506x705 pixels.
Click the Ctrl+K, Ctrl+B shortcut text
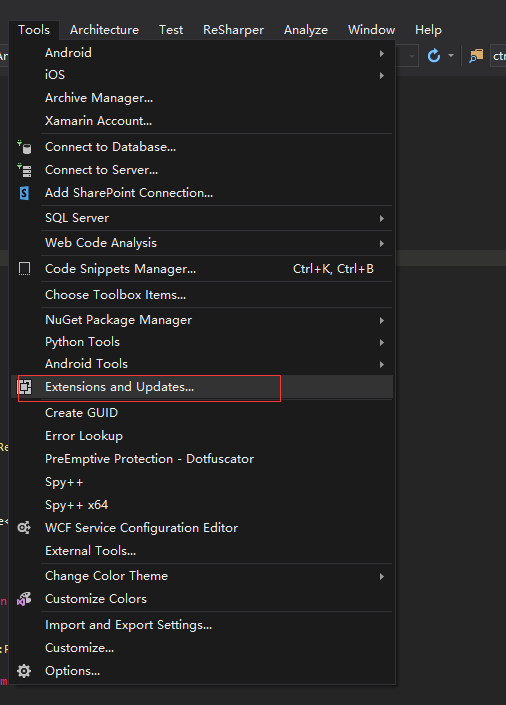tap(333, 269)
